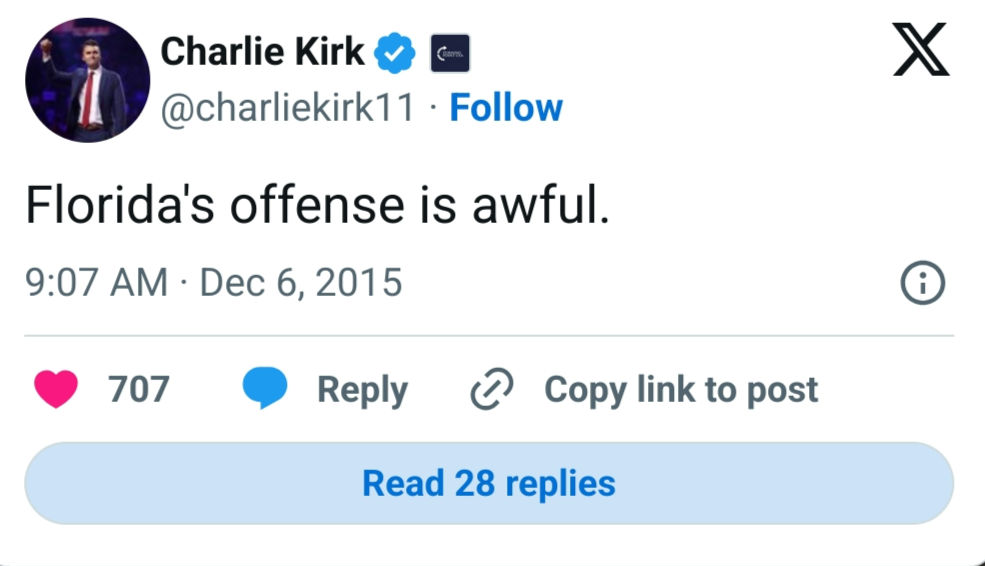Open Read 28 replies
This screenshot has width=985, height=566.
[x=489, y=483]
